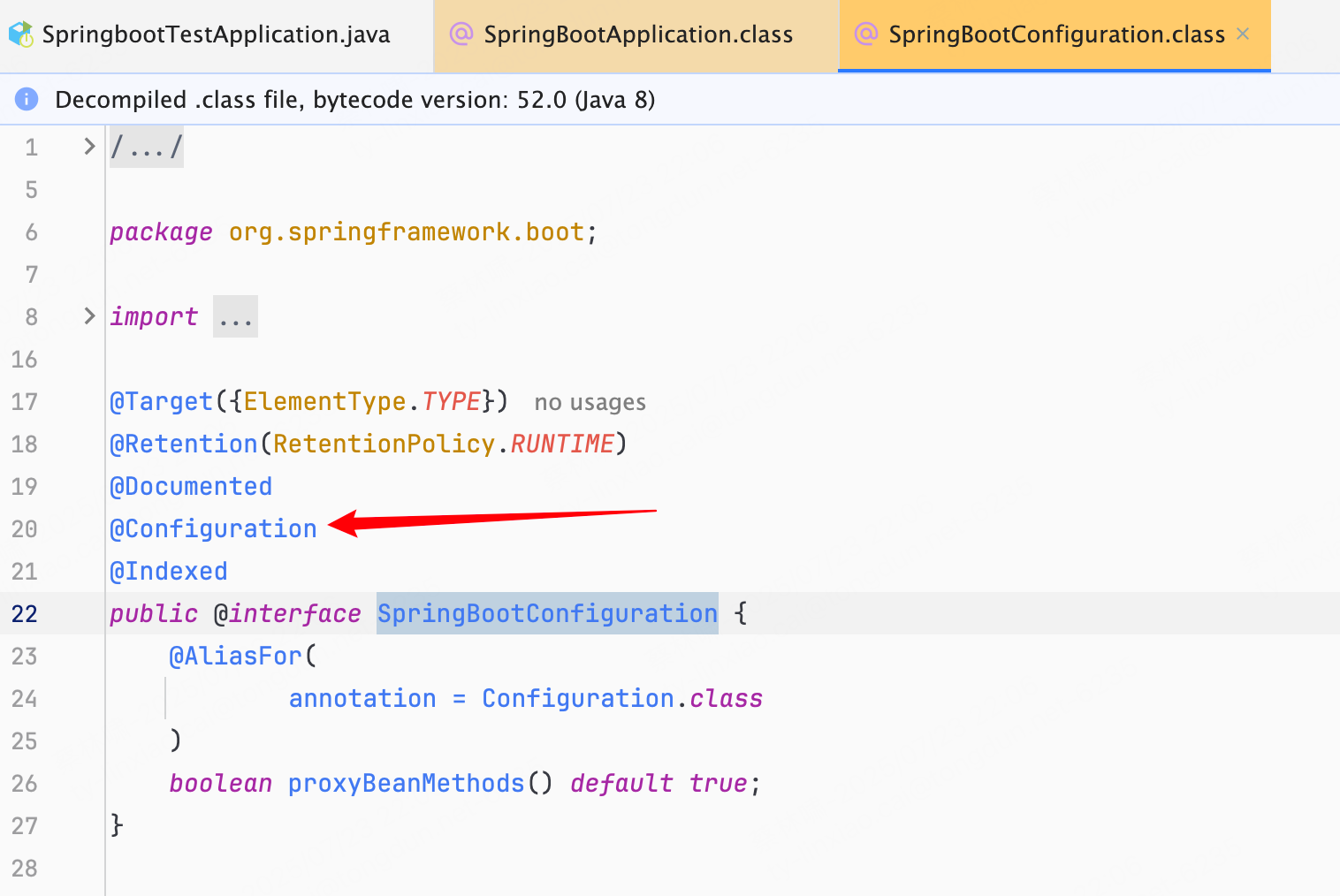Click Configuration.class in the AliasFor value

pos(622,698)
